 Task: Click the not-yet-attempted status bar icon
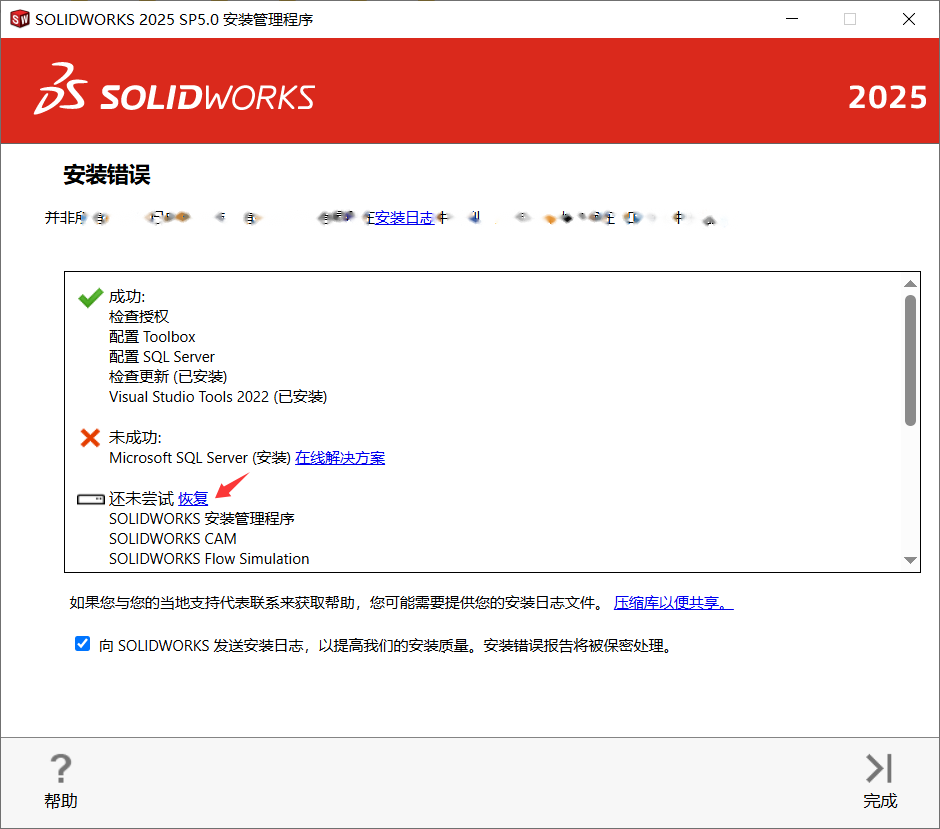tap(91, 499)
